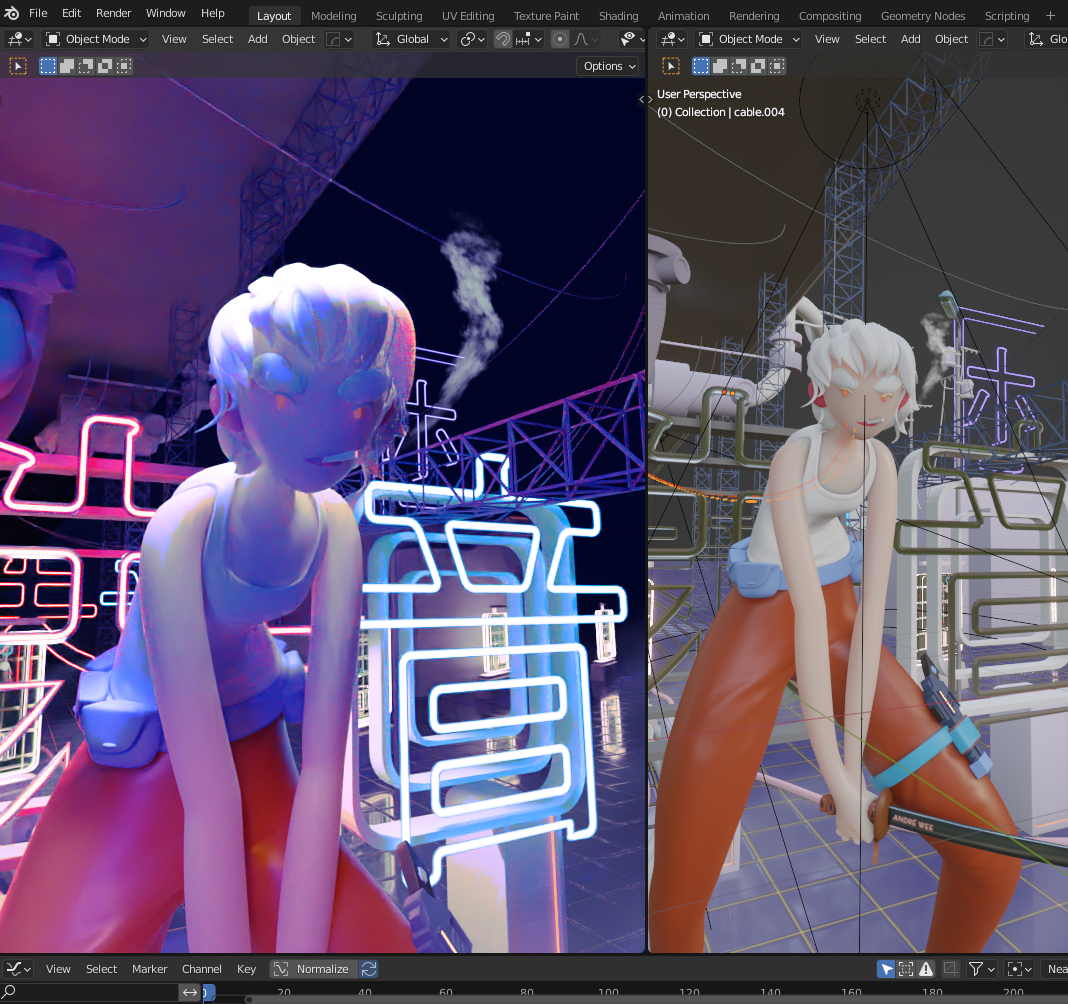The width and height of the screenshot is (1068, 1004).
Task: Choose Extend selection mode in left viewport
Action: (67, 66)
